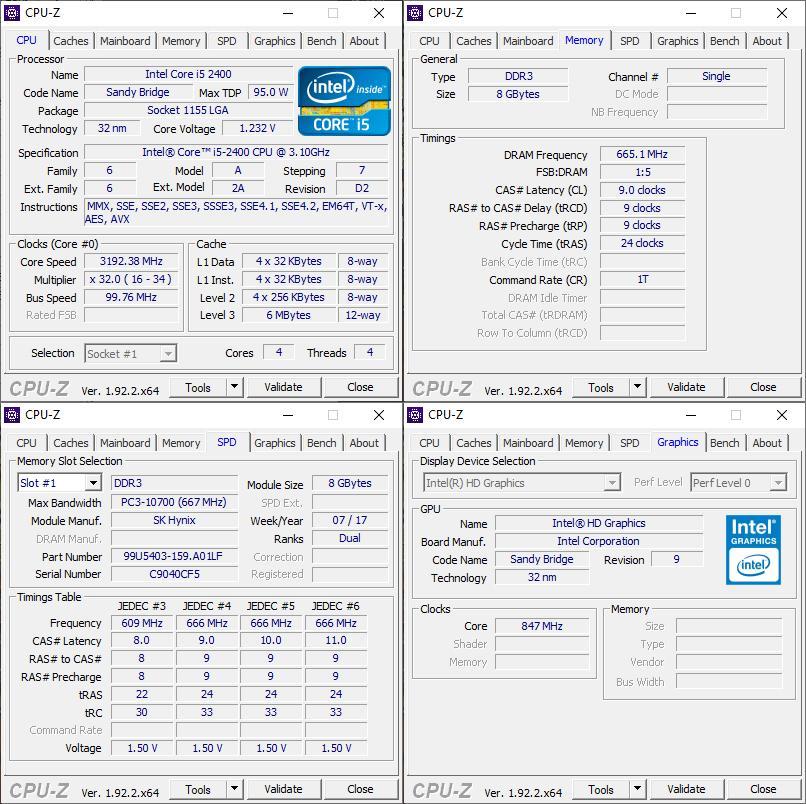Click the CAS# Latency value '9.0 clocks'

pyautogui.click(x=642, y=190)
